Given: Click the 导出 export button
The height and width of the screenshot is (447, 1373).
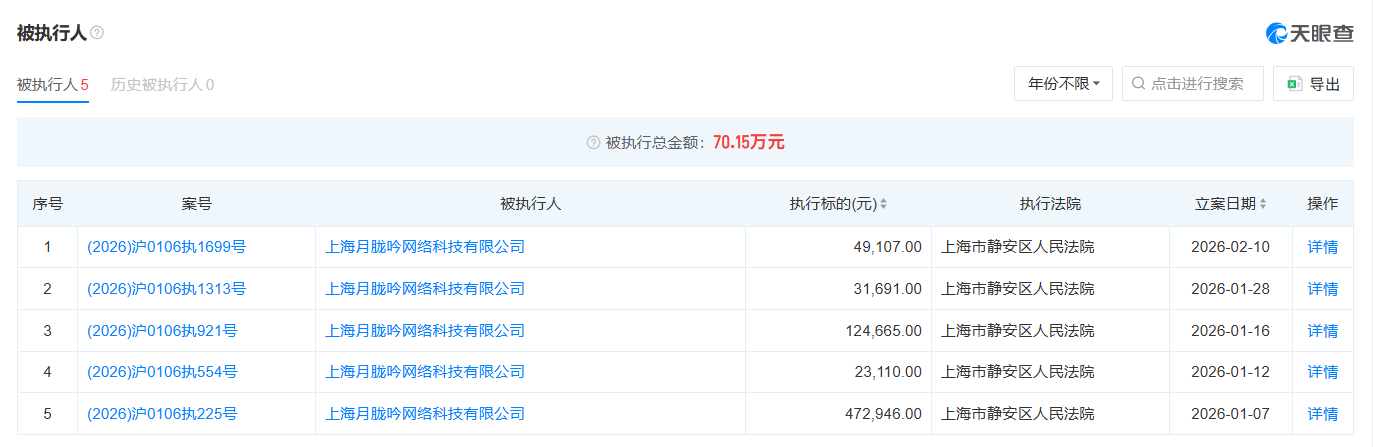Looking at the screenshot, I should pyautogui.click(x=1313, y=84).
